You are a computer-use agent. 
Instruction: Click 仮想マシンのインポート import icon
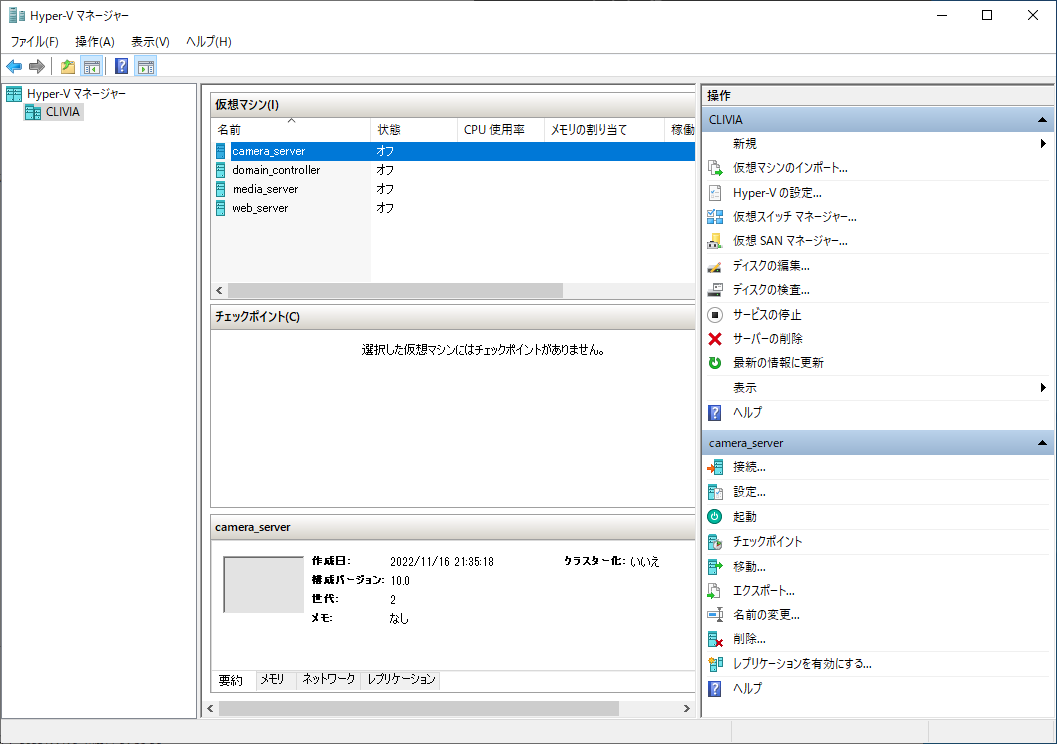click(715, 168)
